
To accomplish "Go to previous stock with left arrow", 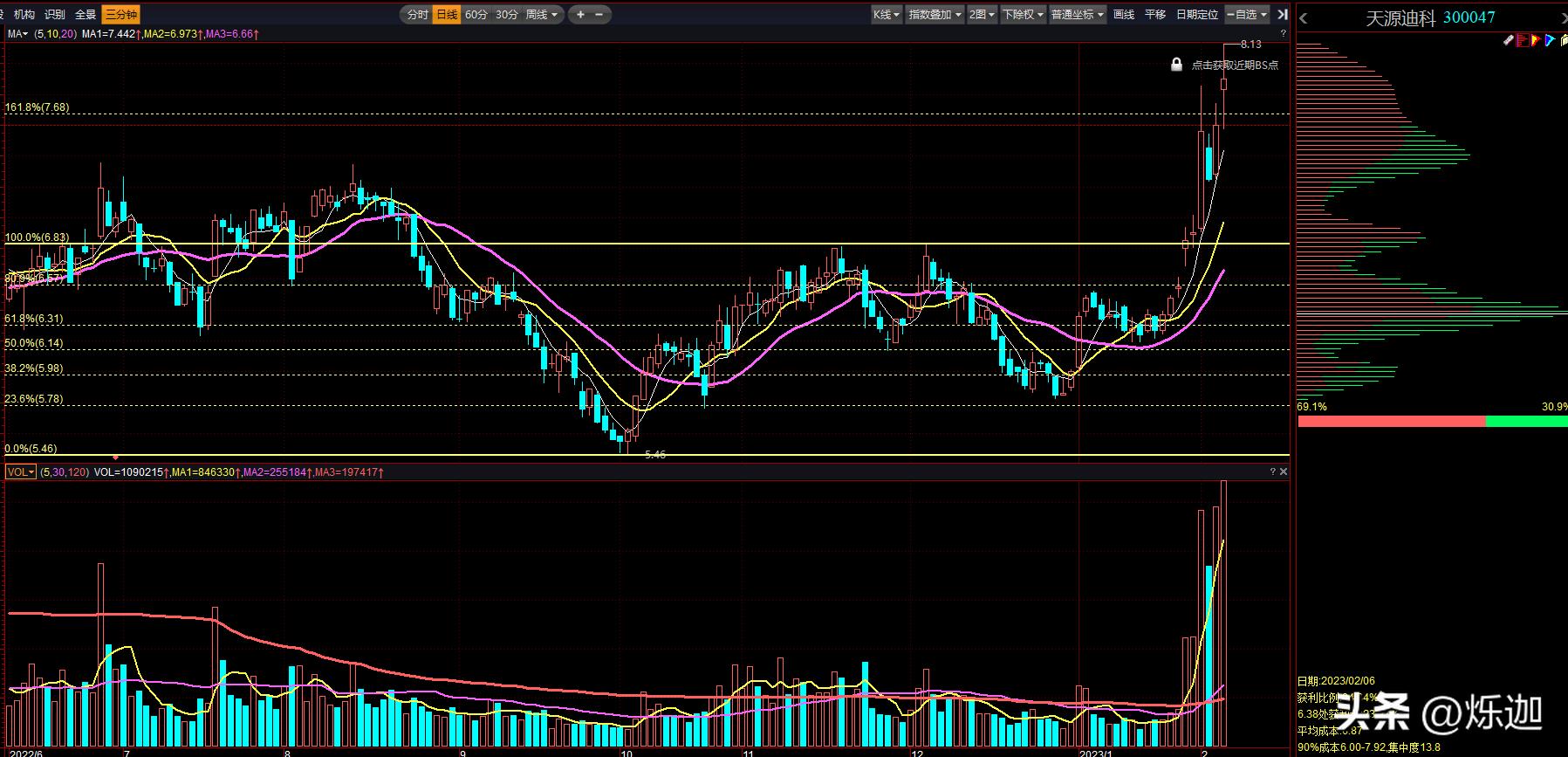I will (1304, 17).
